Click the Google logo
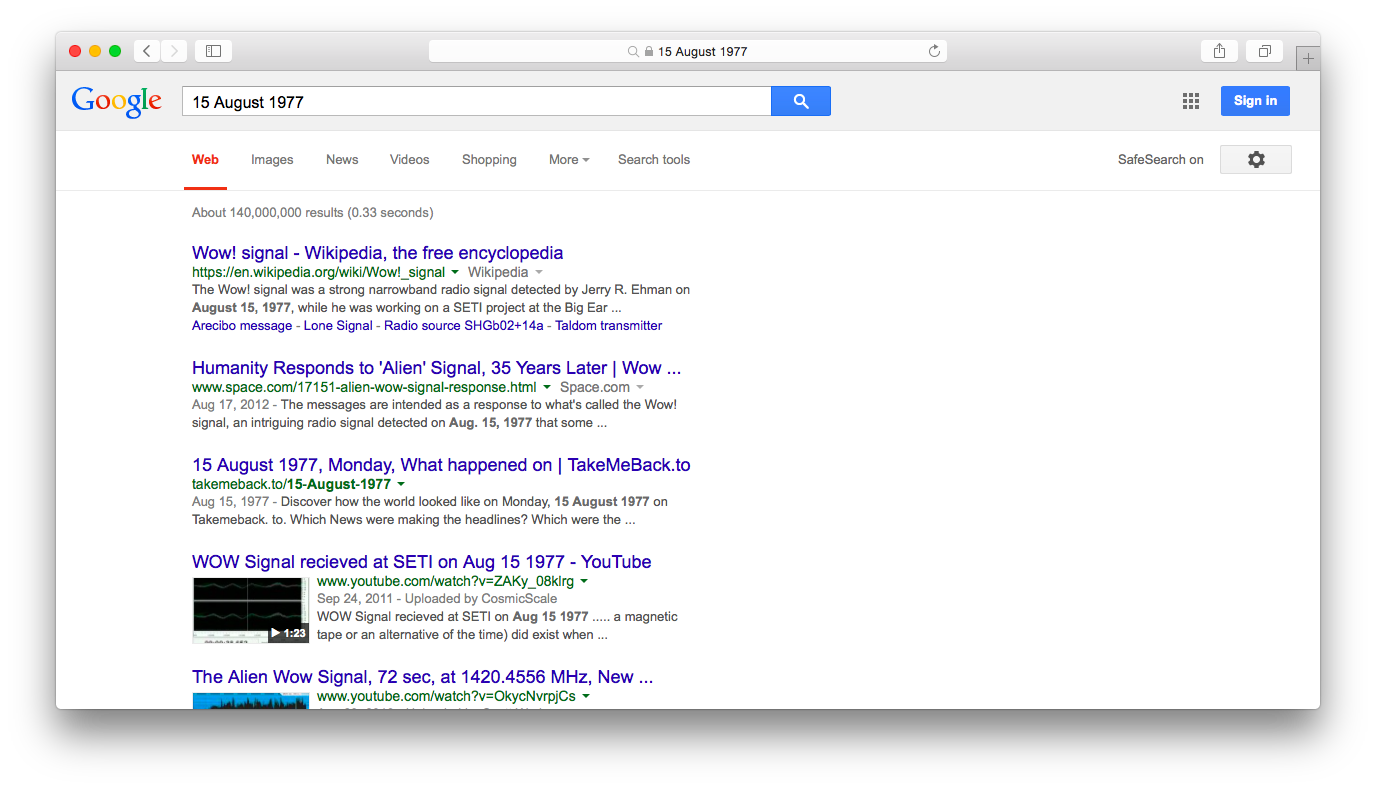 116,101
